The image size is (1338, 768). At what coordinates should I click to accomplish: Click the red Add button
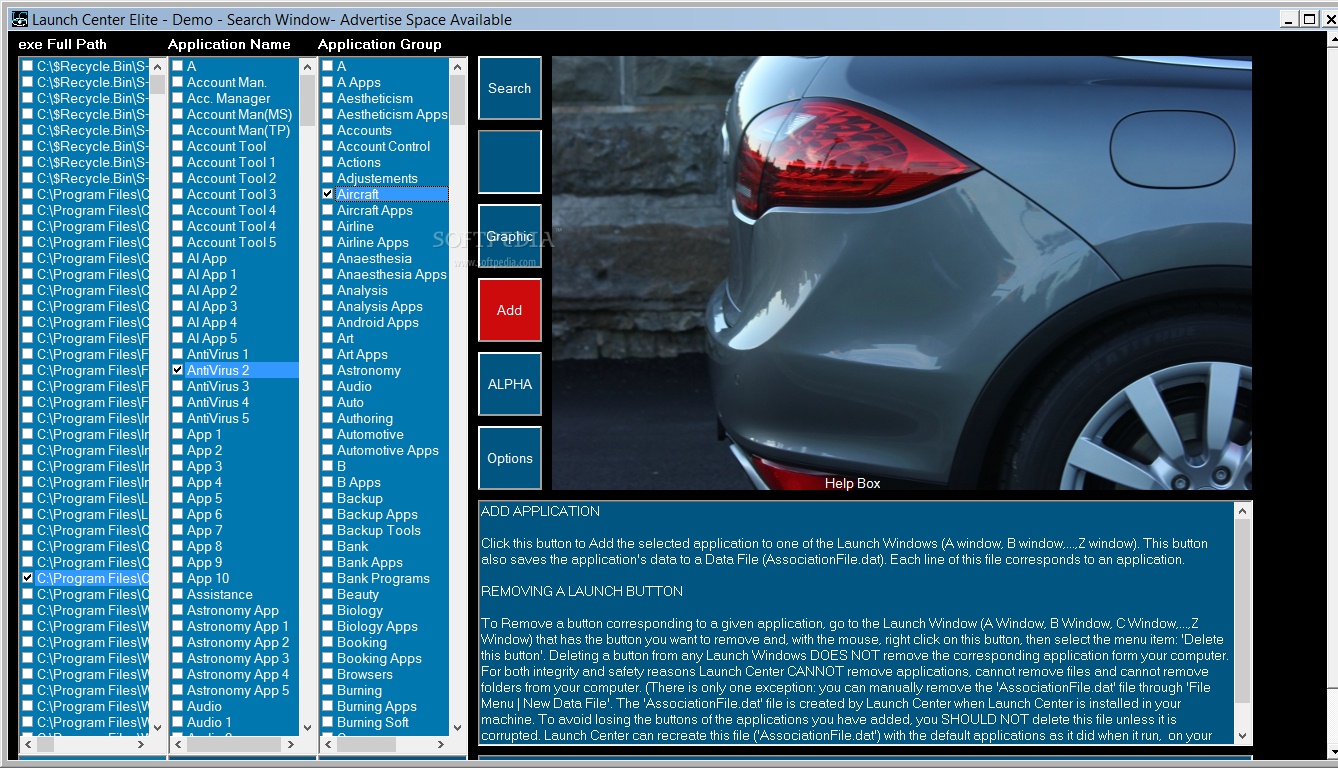tap(510, 310)
